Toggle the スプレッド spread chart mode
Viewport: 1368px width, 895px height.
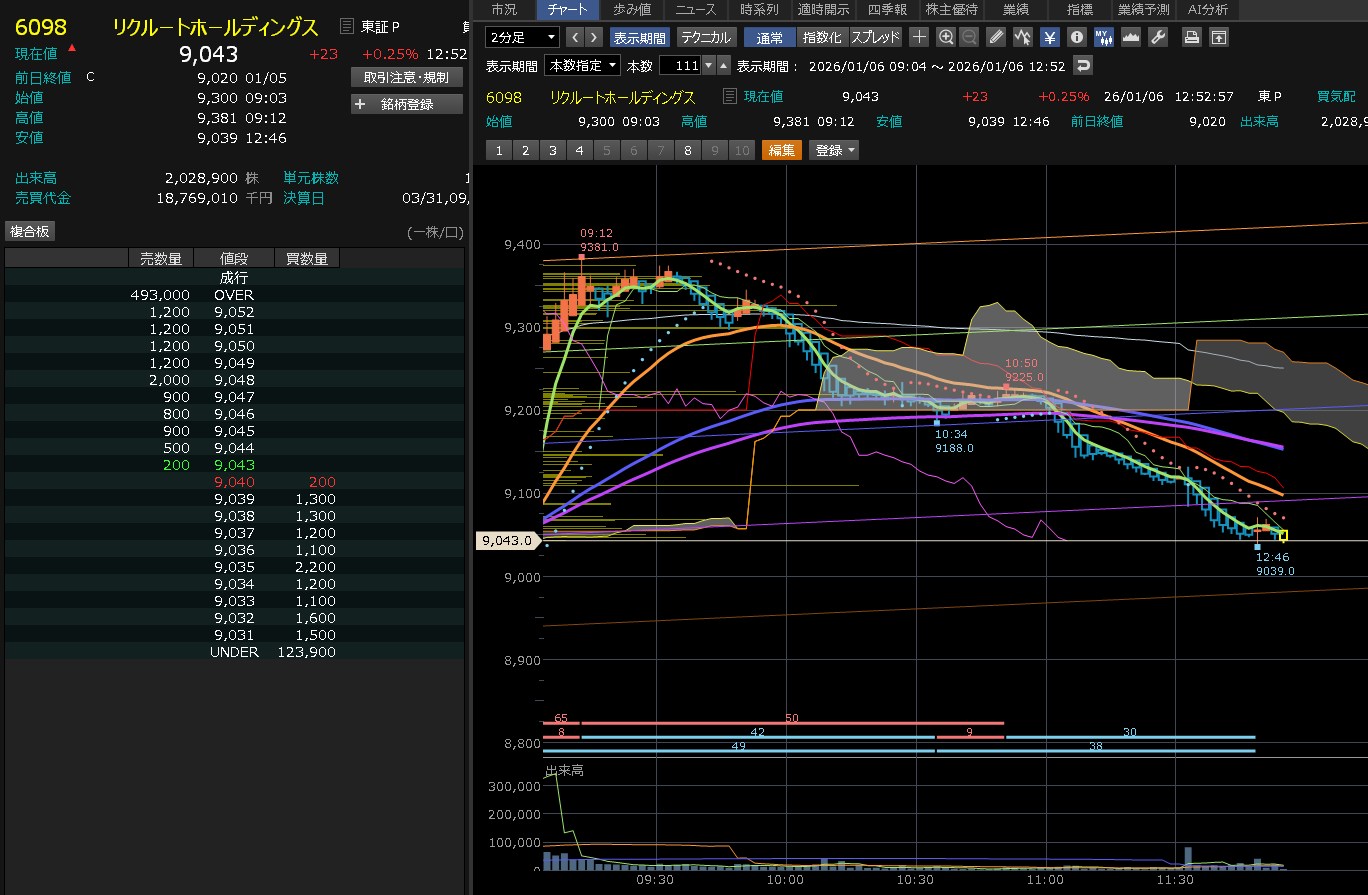(x=876, y=37)
